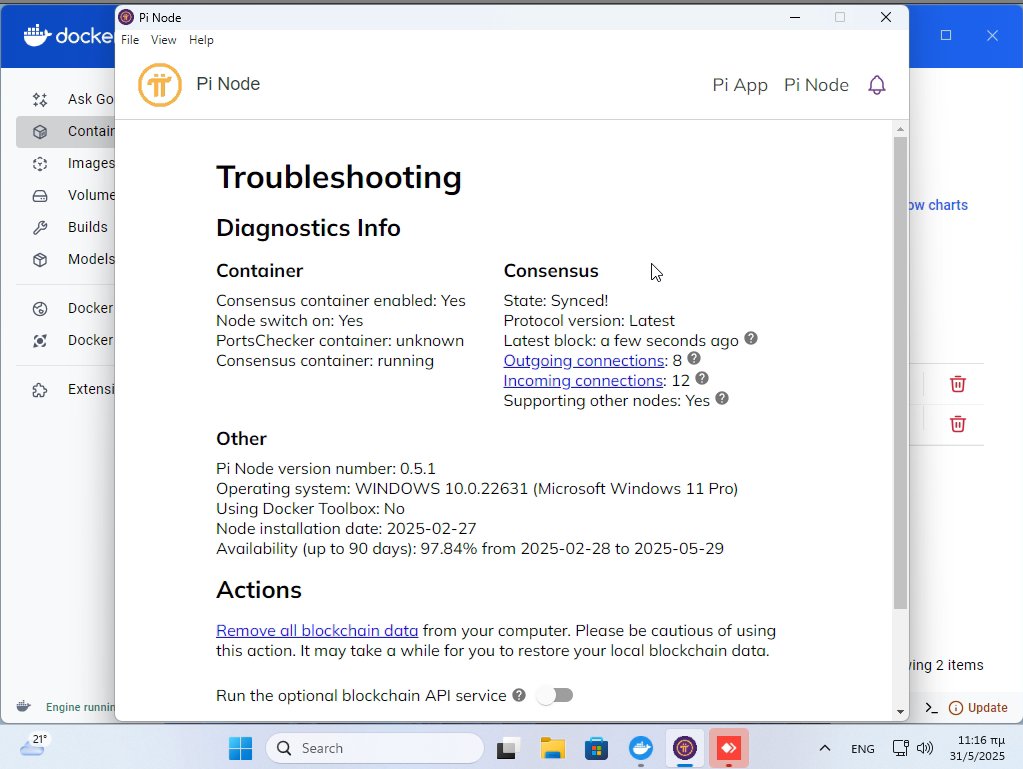Open Ask Gordon in Docker sidebar
Viewport: 1023px width, 769px height.
pyautogui.click(x=65, y=99)
